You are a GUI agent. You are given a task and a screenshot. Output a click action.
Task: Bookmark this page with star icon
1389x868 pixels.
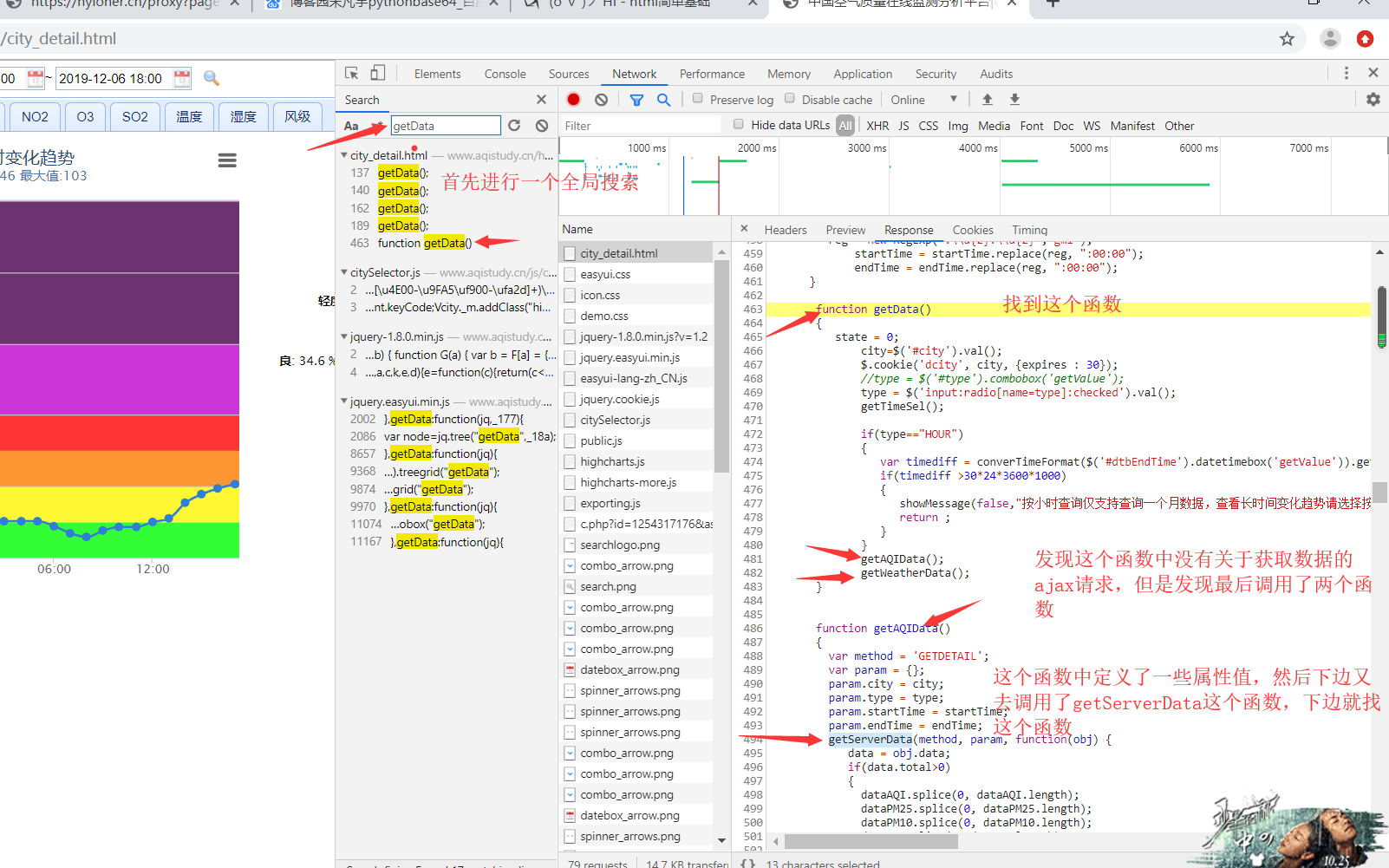tap(1287, 39)
